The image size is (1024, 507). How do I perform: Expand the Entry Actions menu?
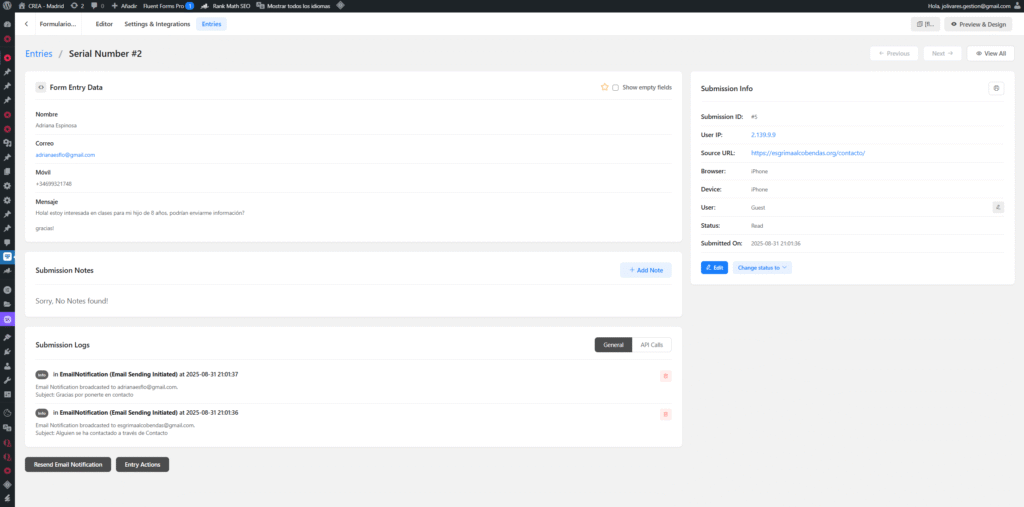click(x=143, y=464)
